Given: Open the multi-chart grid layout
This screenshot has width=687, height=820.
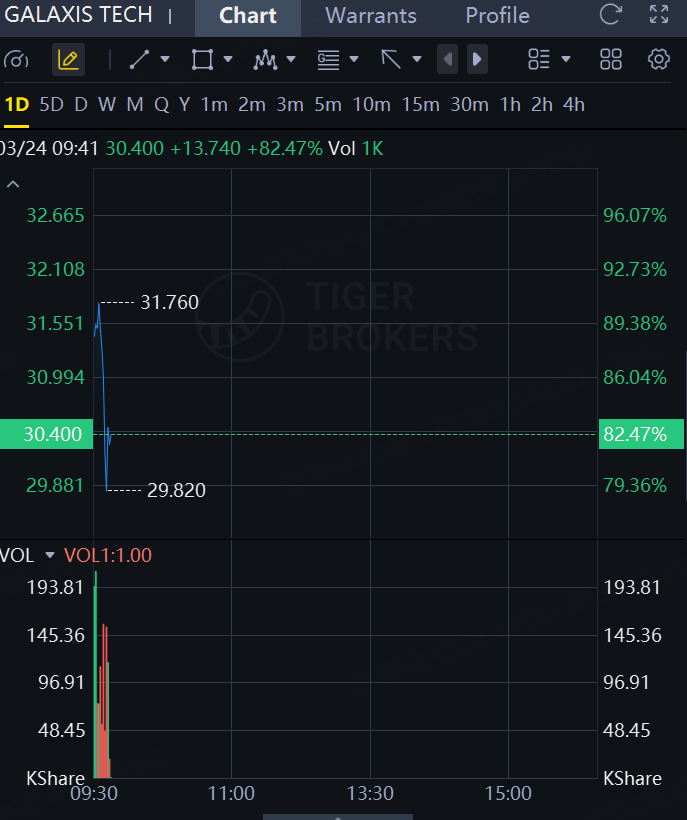Looking at the screenshot, I should point(611,60).
